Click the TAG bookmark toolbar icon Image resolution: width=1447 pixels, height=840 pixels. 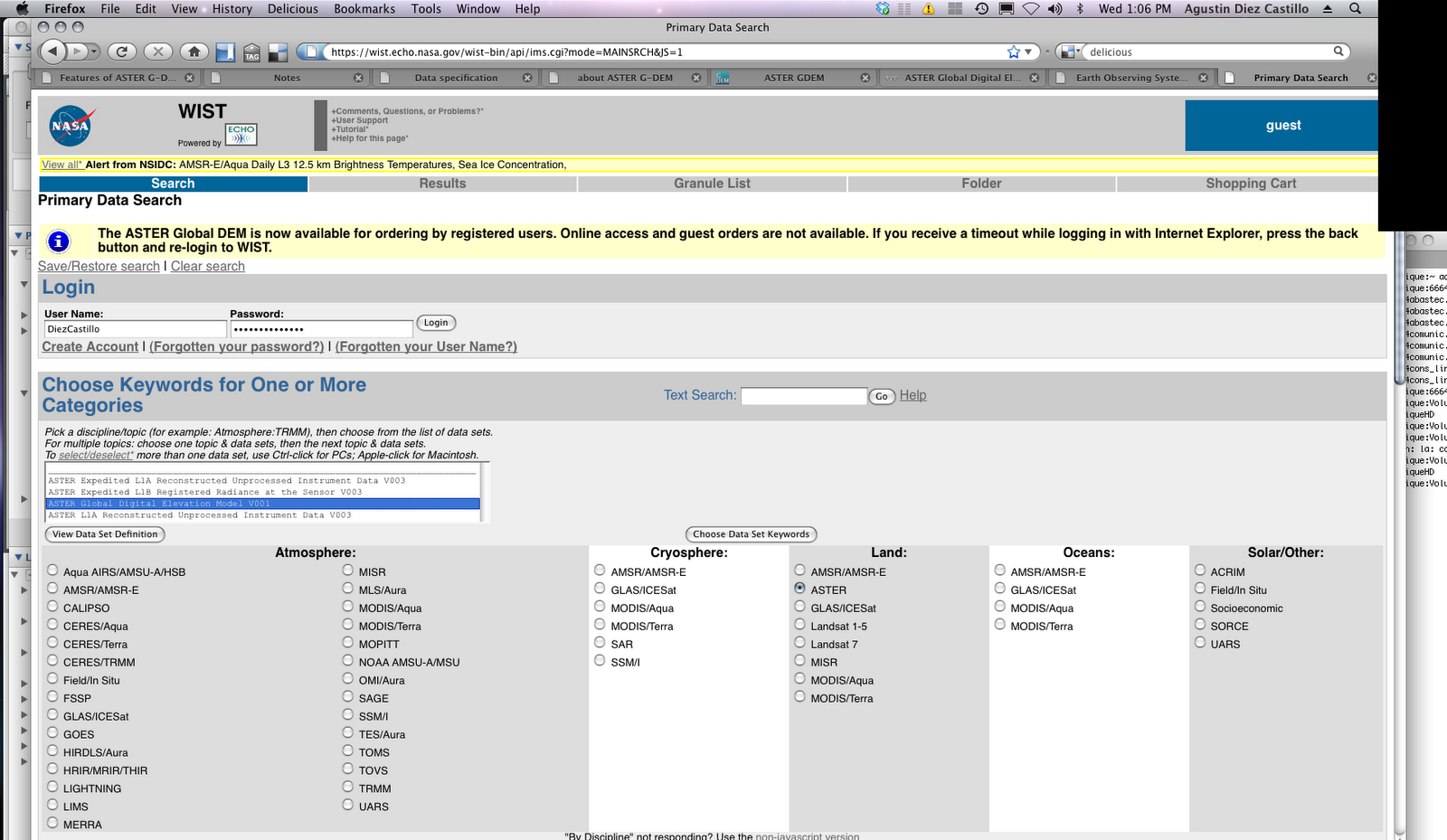click(x=251, y=52)
